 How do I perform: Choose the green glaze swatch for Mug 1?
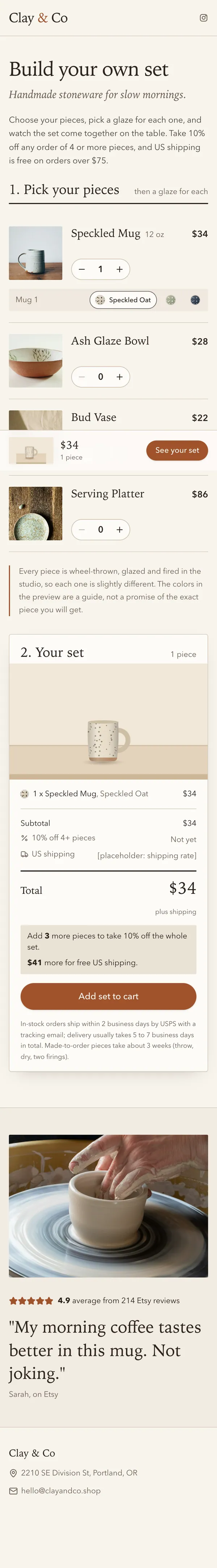[171, 300]
